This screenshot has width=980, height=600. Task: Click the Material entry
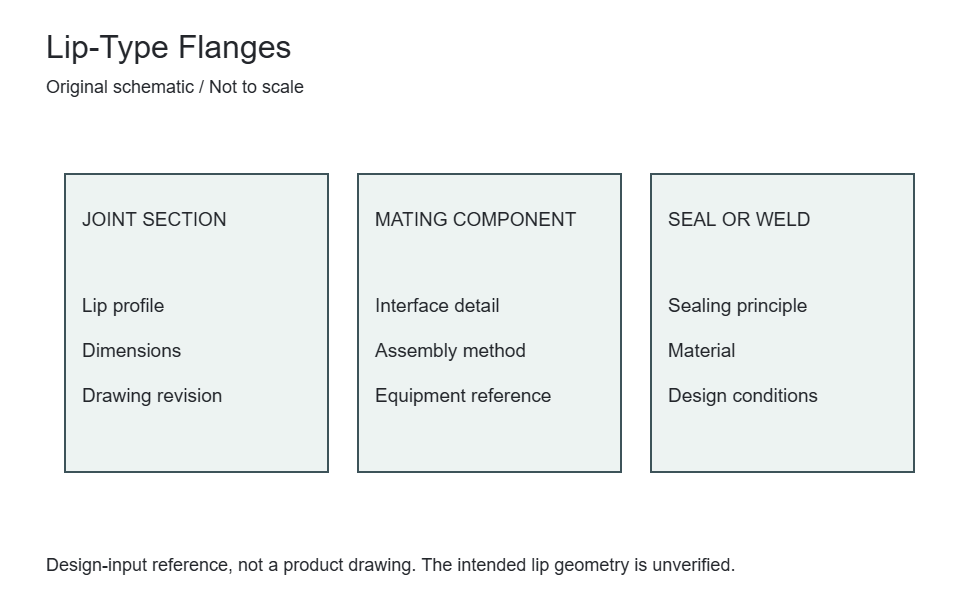[701, 351]
